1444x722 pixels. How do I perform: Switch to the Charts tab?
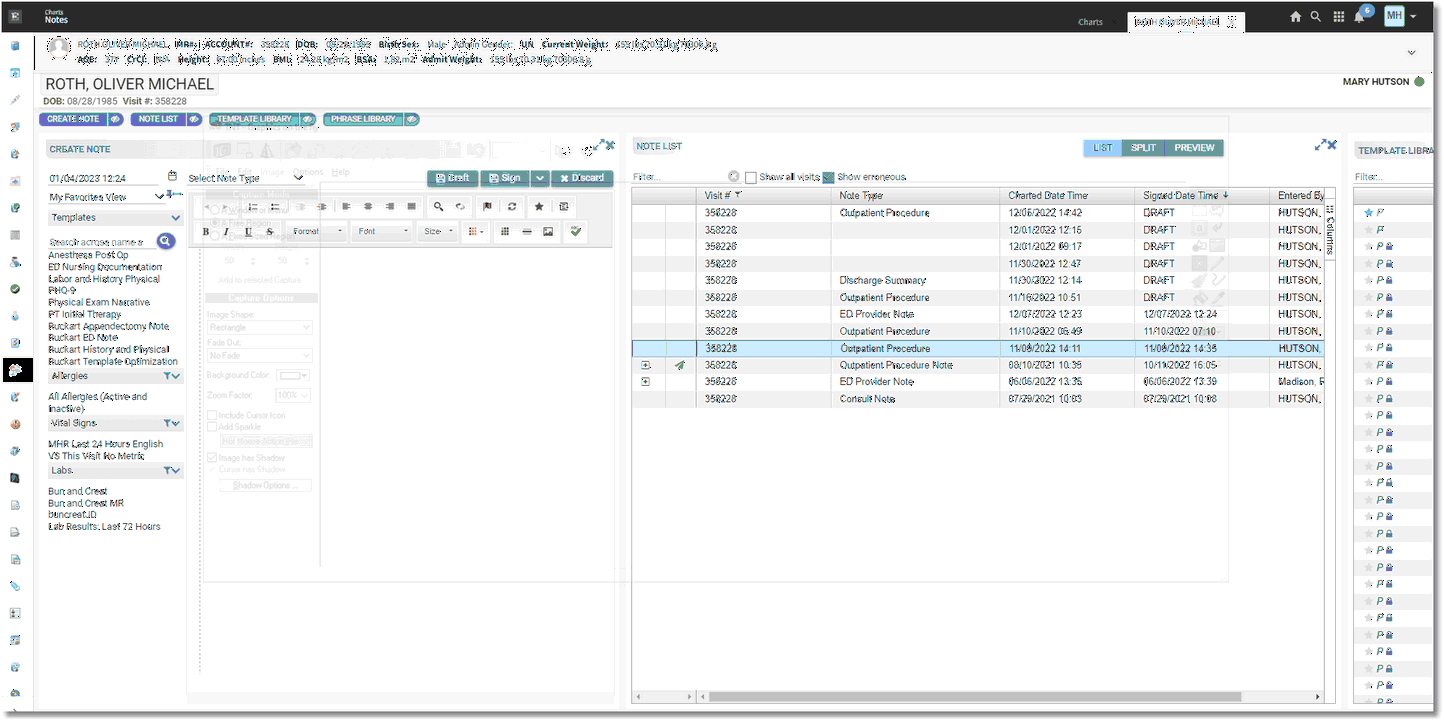[x=1090, y=22]
